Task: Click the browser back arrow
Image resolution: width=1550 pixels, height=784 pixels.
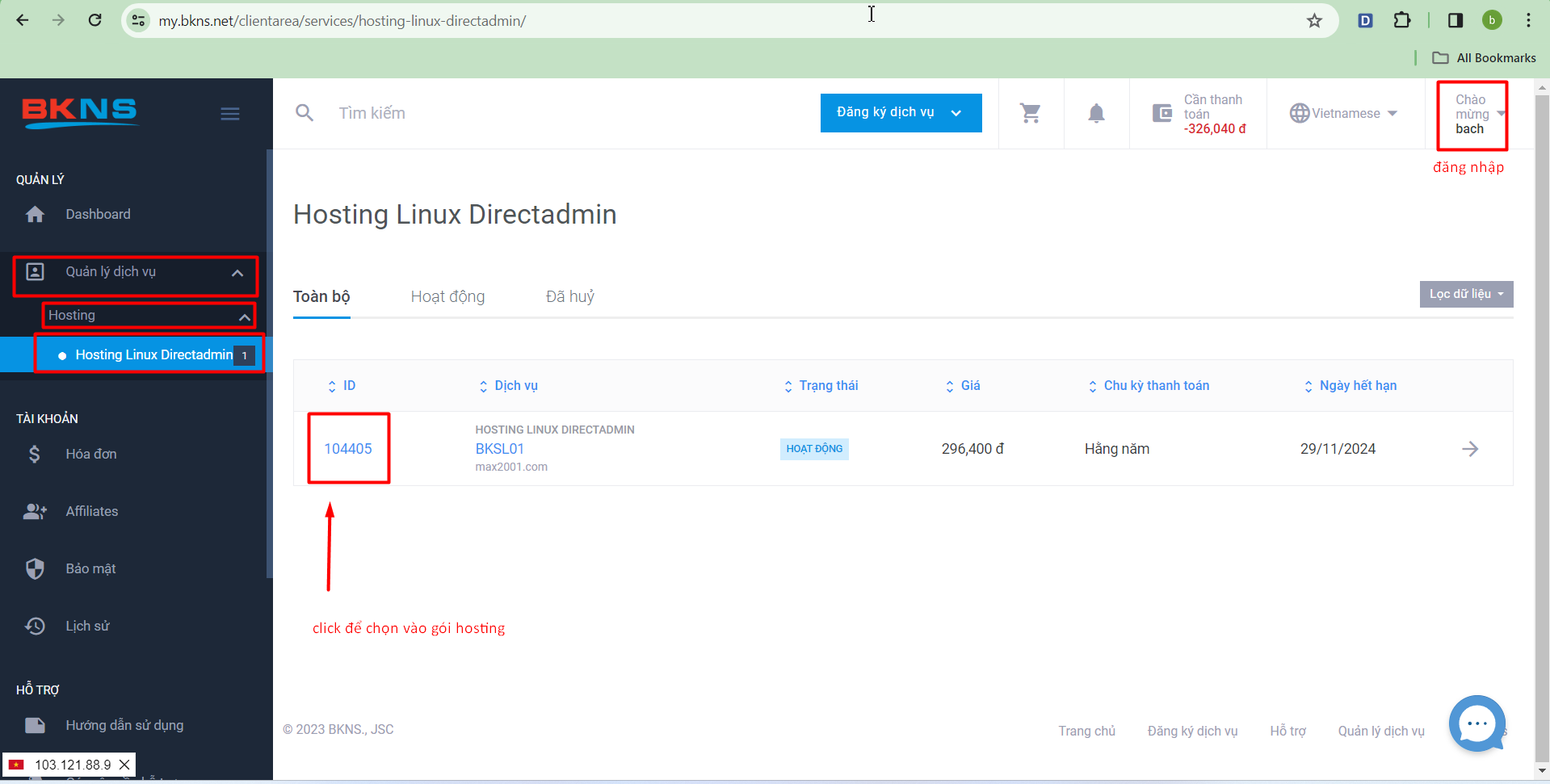Action: pos(23,20)
